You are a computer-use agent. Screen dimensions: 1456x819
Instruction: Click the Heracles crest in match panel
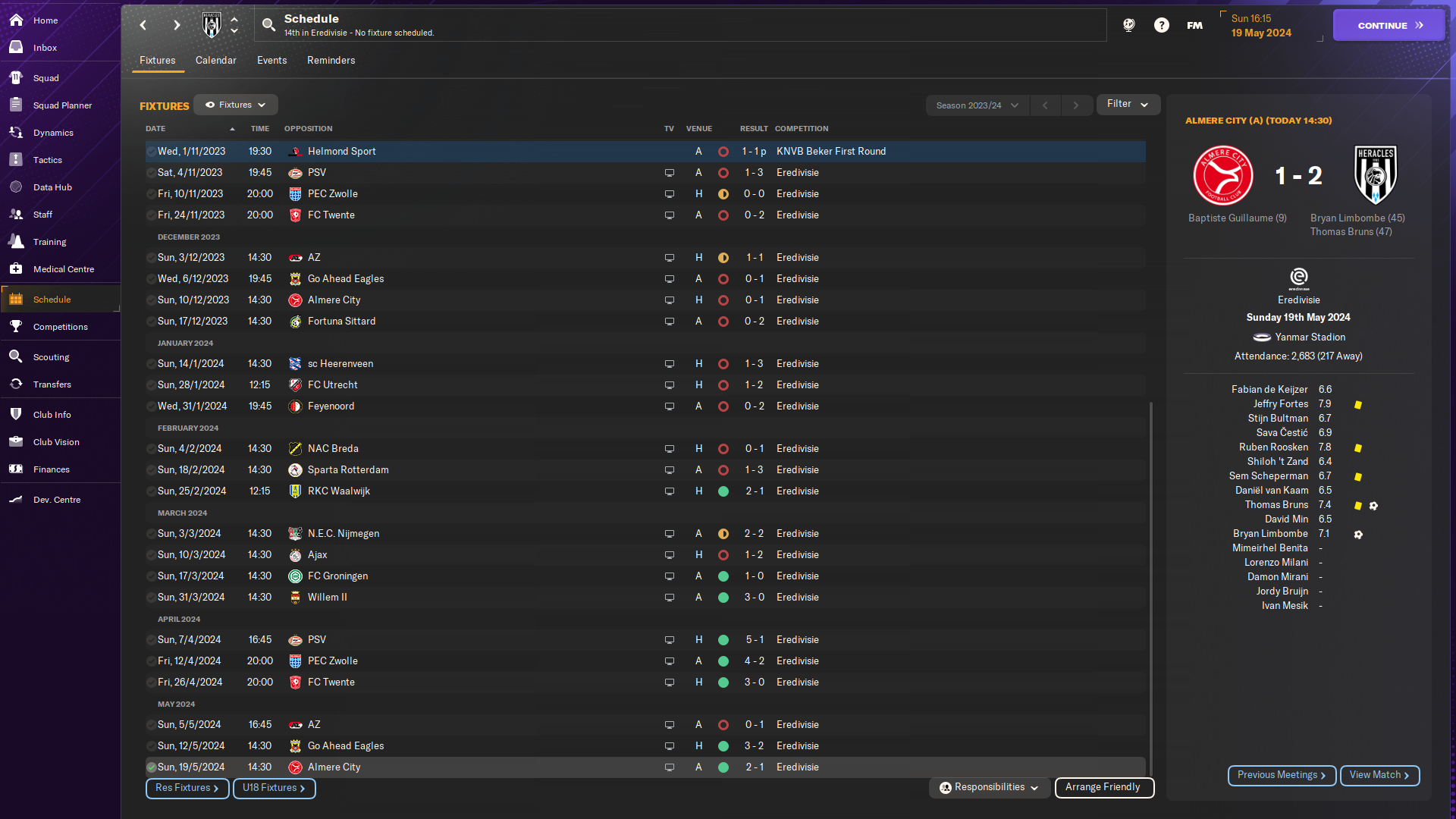click(1375, 176)
